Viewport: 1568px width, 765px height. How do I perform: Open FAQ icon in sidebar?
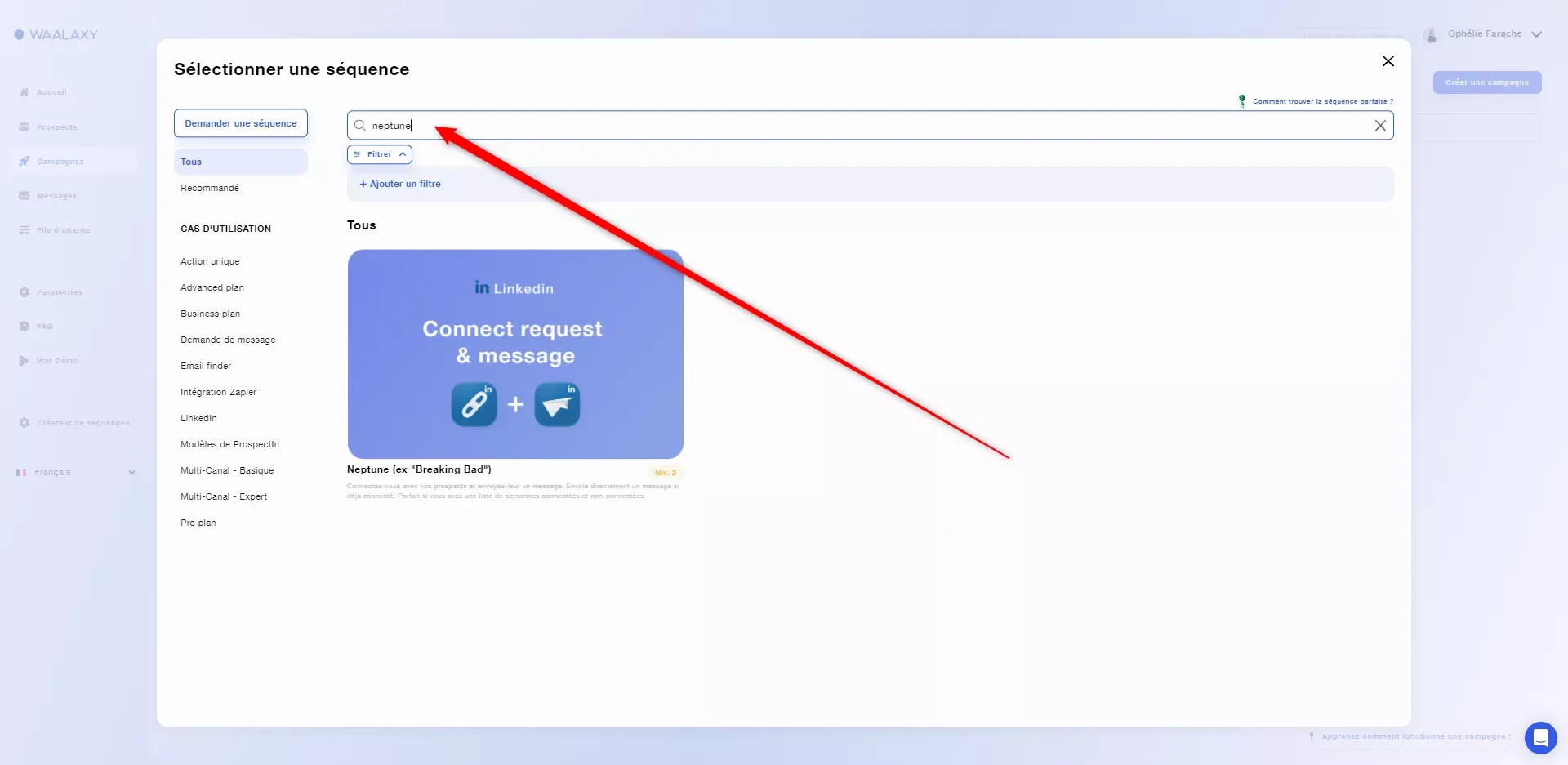point(24,327)
